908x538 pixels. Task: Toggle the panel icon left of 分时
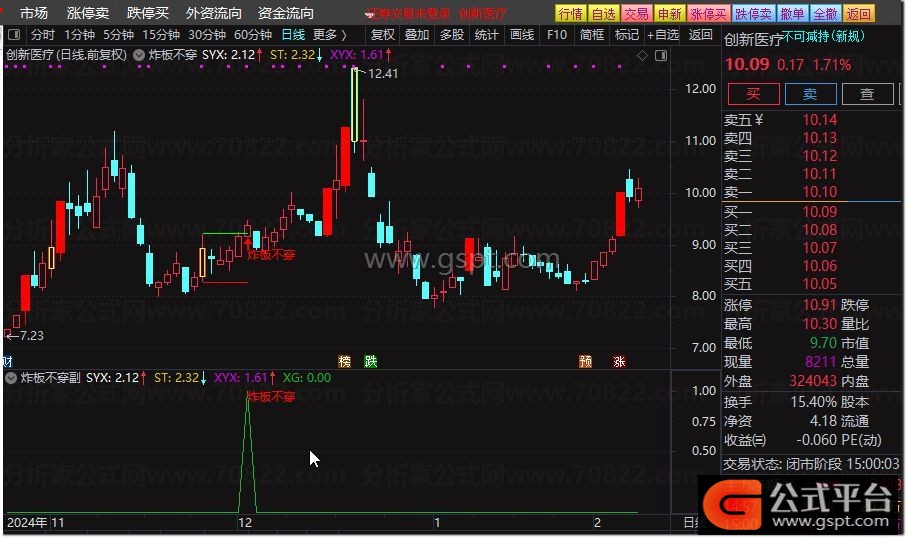[x=14, y=35]
